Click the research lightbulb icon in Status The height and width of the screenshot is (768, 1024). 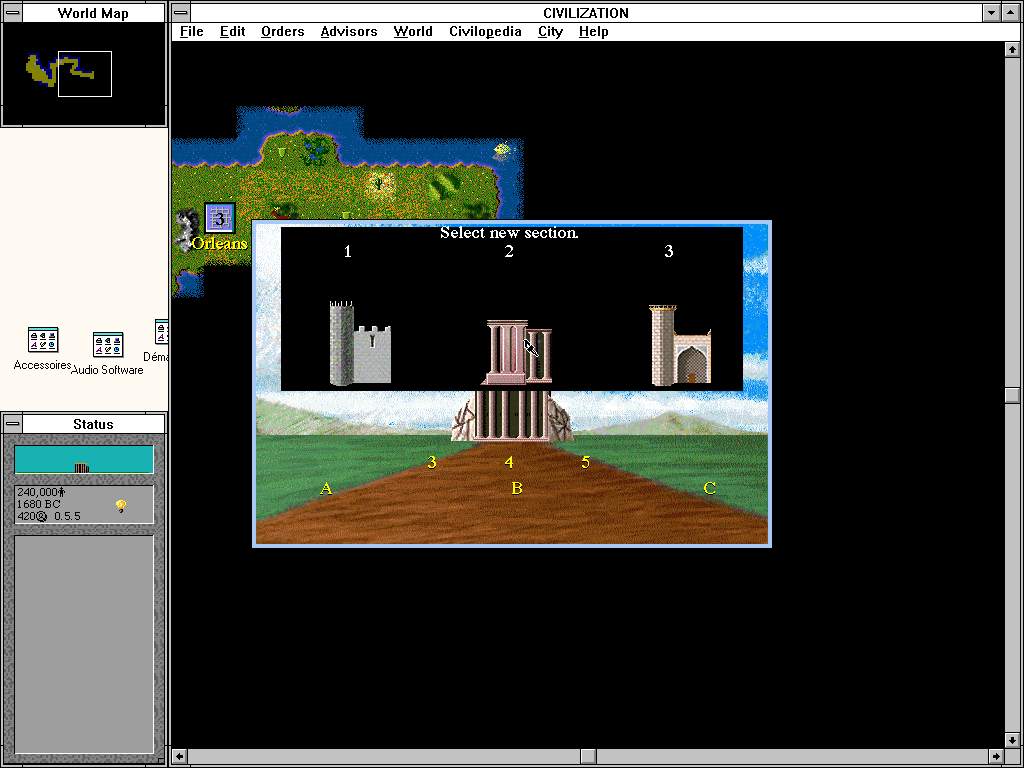[121, 506]
